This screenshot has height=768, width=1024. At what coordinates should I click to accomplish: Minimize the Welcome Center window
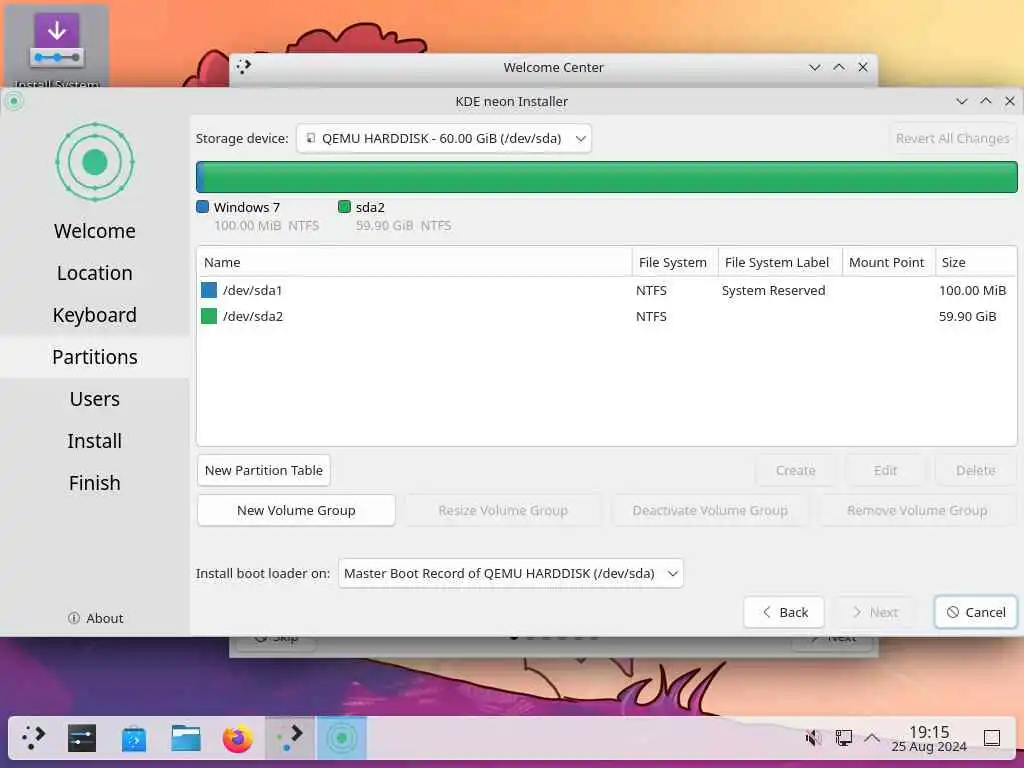coord(814,67)
